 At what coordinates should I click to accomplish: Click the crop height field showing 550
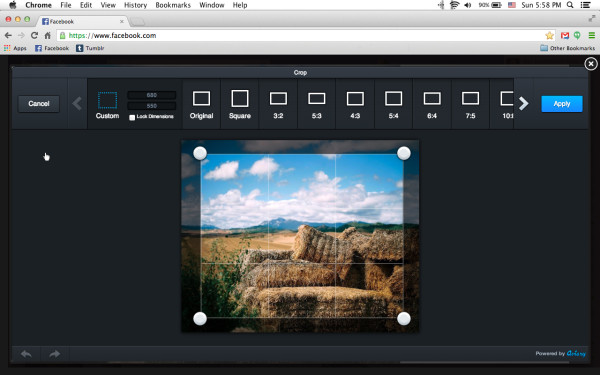click(152, 106)
